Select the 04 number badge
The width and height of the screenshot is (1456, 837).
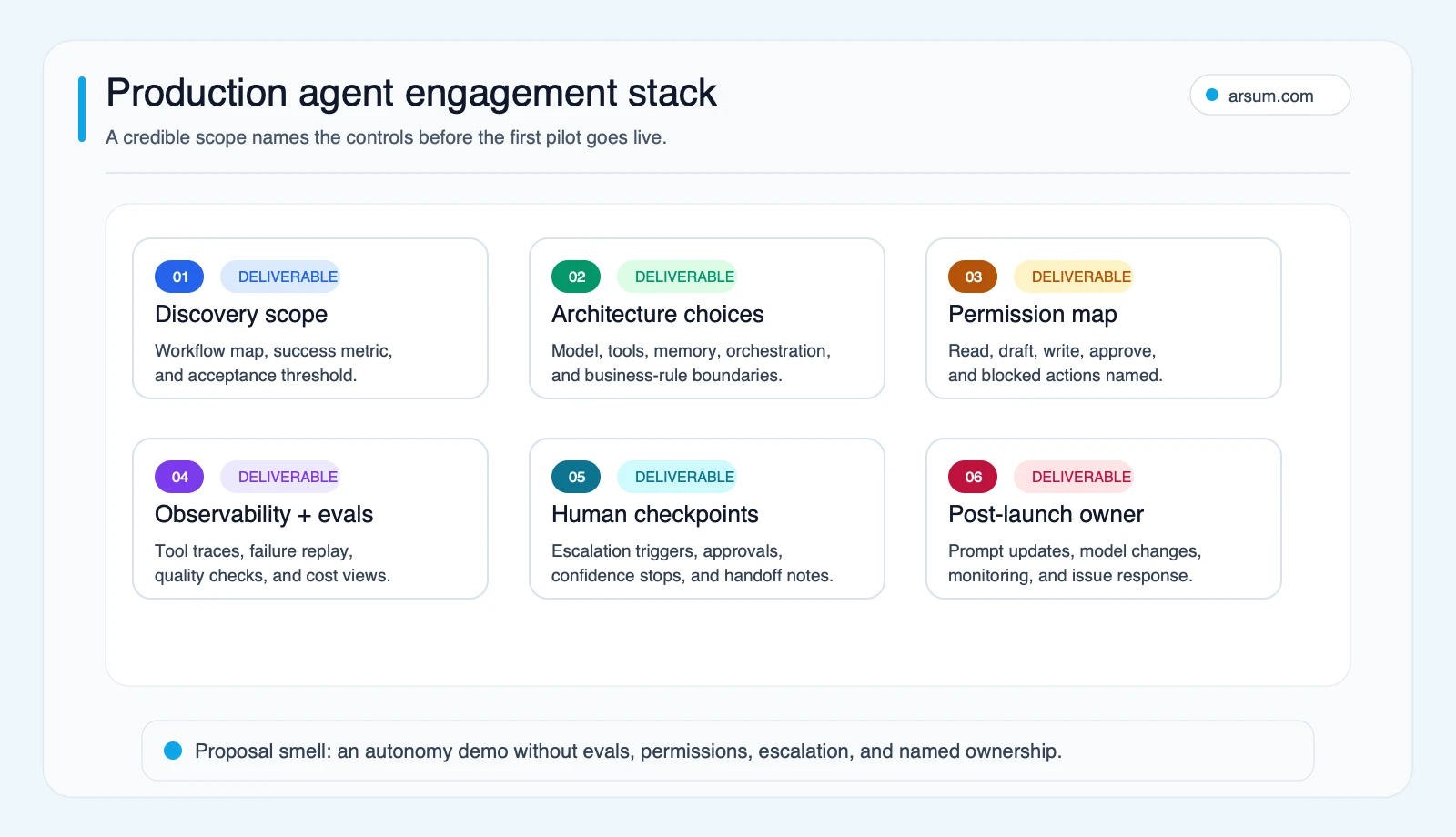click(x=179, y=477)
